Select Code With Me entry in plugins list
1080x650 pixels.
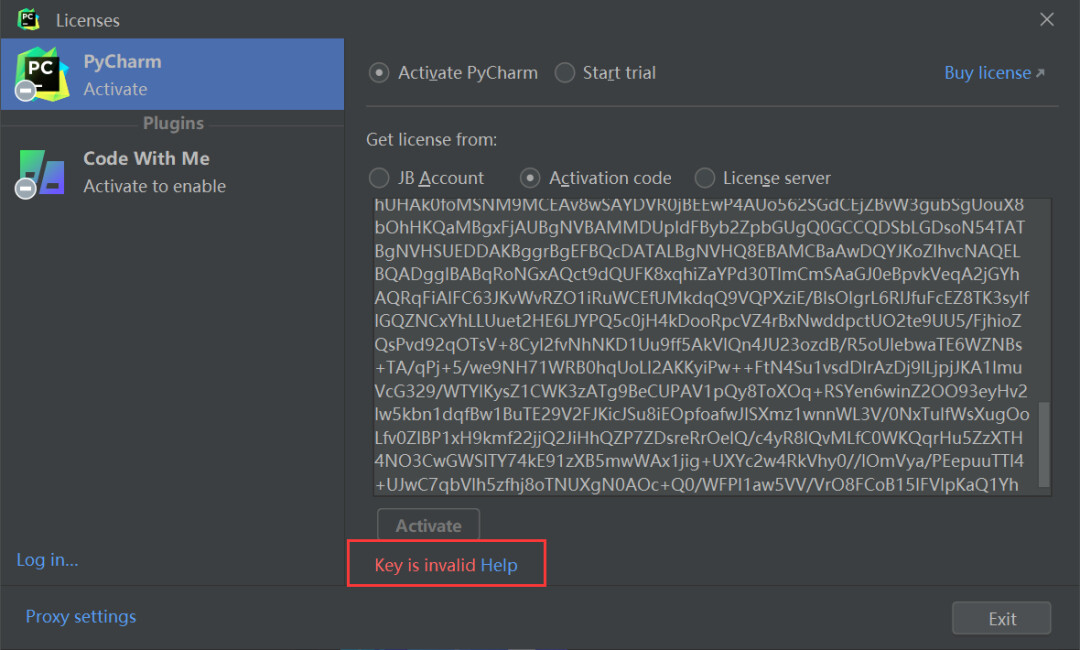[172, 172]
